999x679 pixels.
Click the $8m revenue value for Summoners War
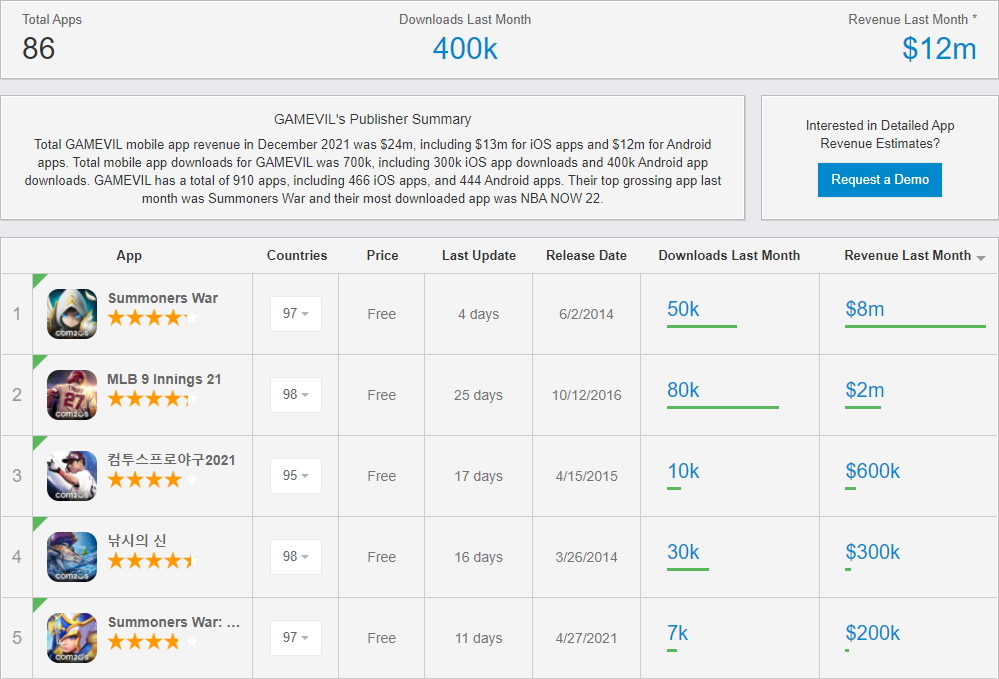[x=865, y=309]
